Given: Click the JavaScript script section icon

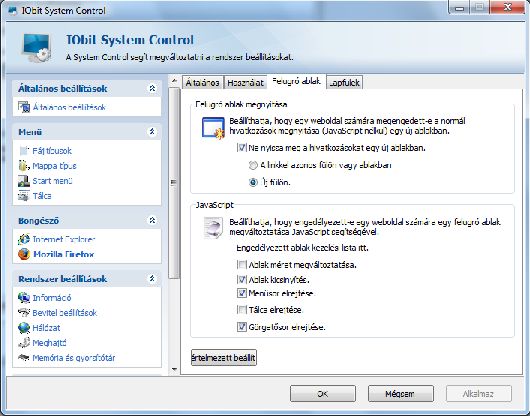Looking at the screenshot, I should tap(213, 227).
